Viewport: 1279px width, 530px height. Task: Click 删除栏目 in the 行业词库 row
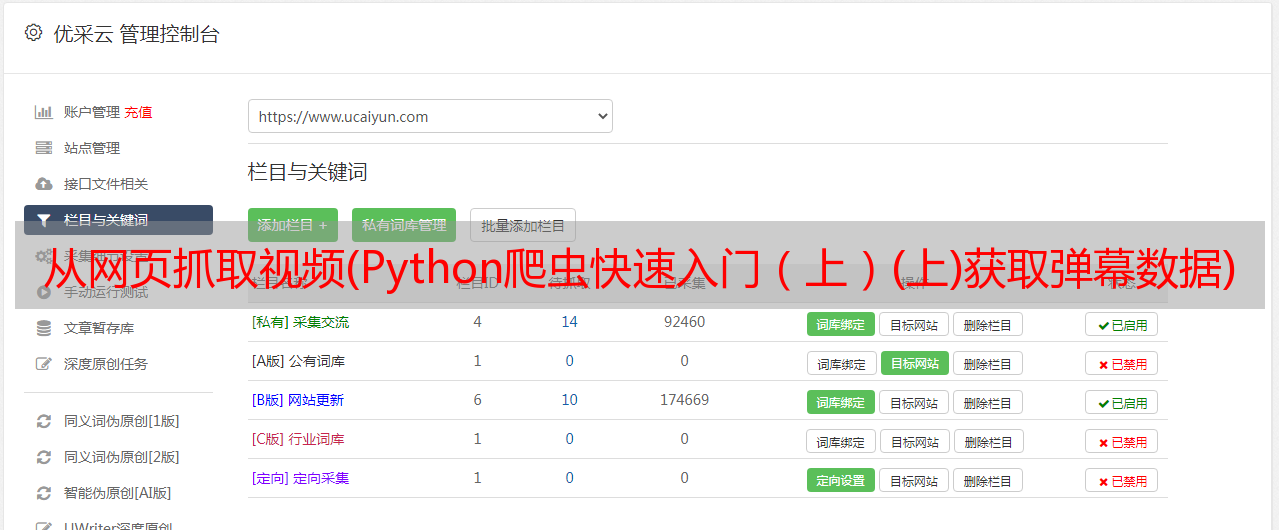coord(988,441)
